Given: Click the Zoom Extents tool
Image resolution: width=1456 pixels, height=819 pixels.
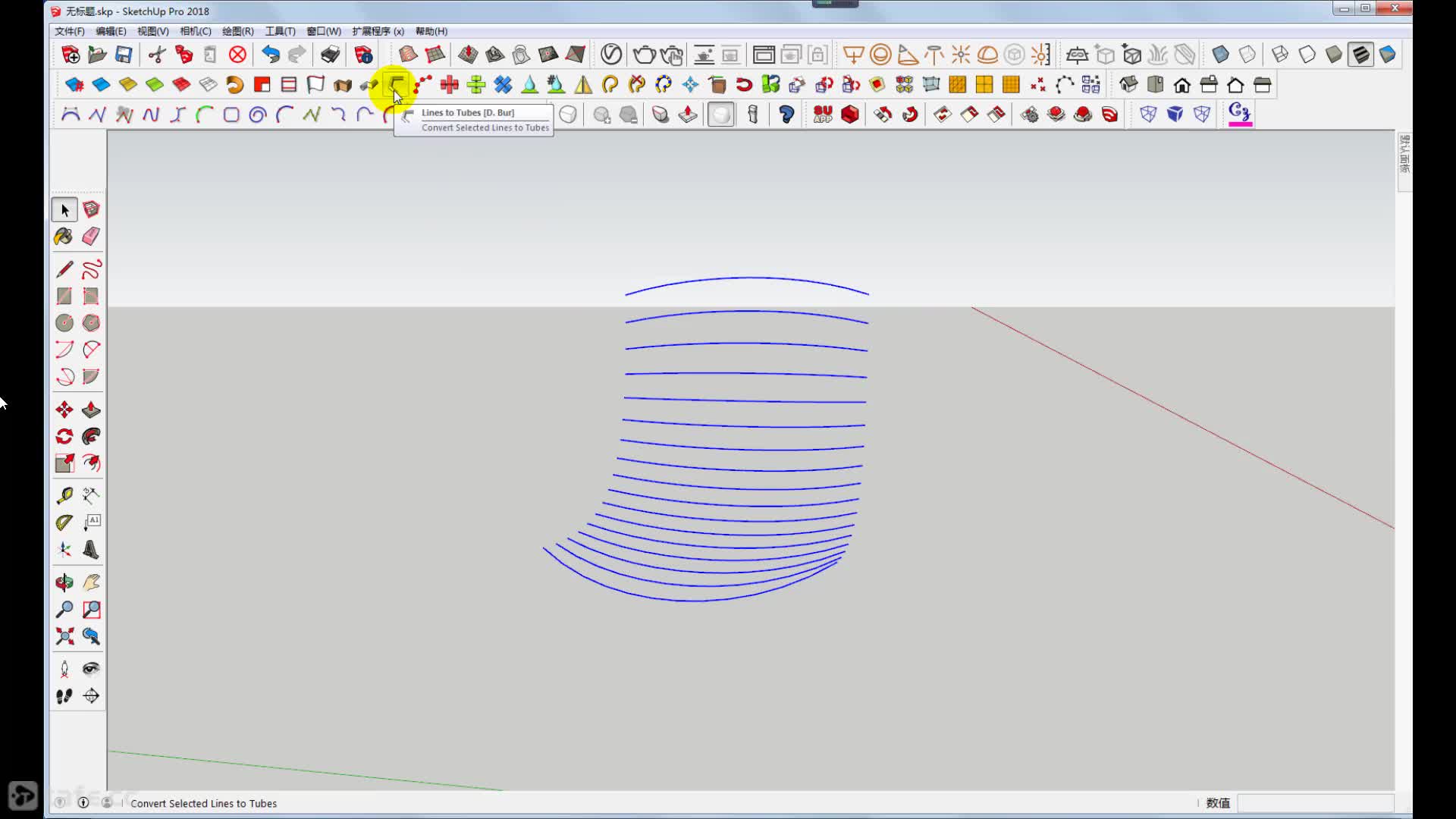Looking at the screenshot, I should click(64, 636).
